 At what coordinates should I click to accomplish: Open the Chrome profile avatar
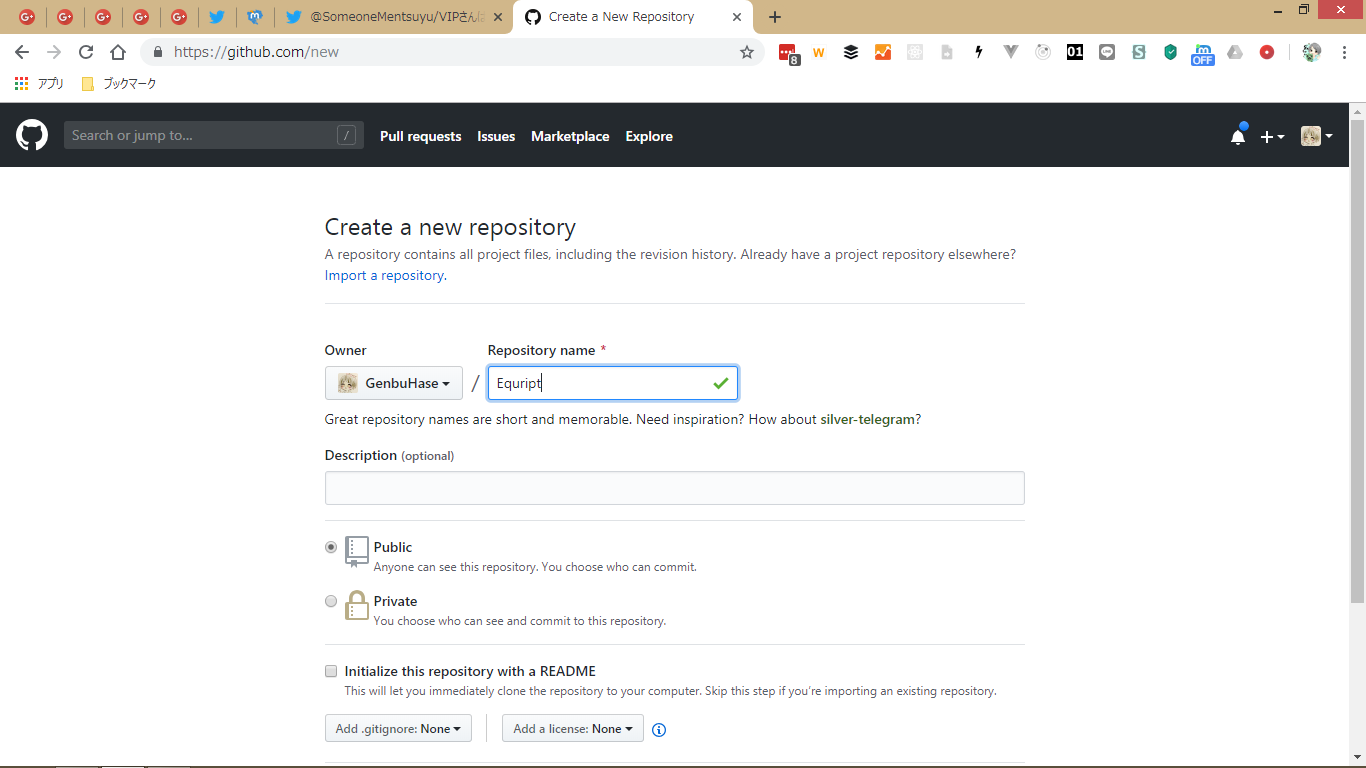pos(1312,52)
